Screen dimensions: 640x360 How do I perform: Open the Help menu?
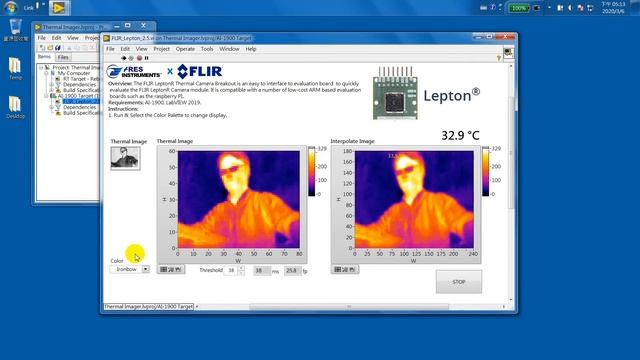coord(251,49)
